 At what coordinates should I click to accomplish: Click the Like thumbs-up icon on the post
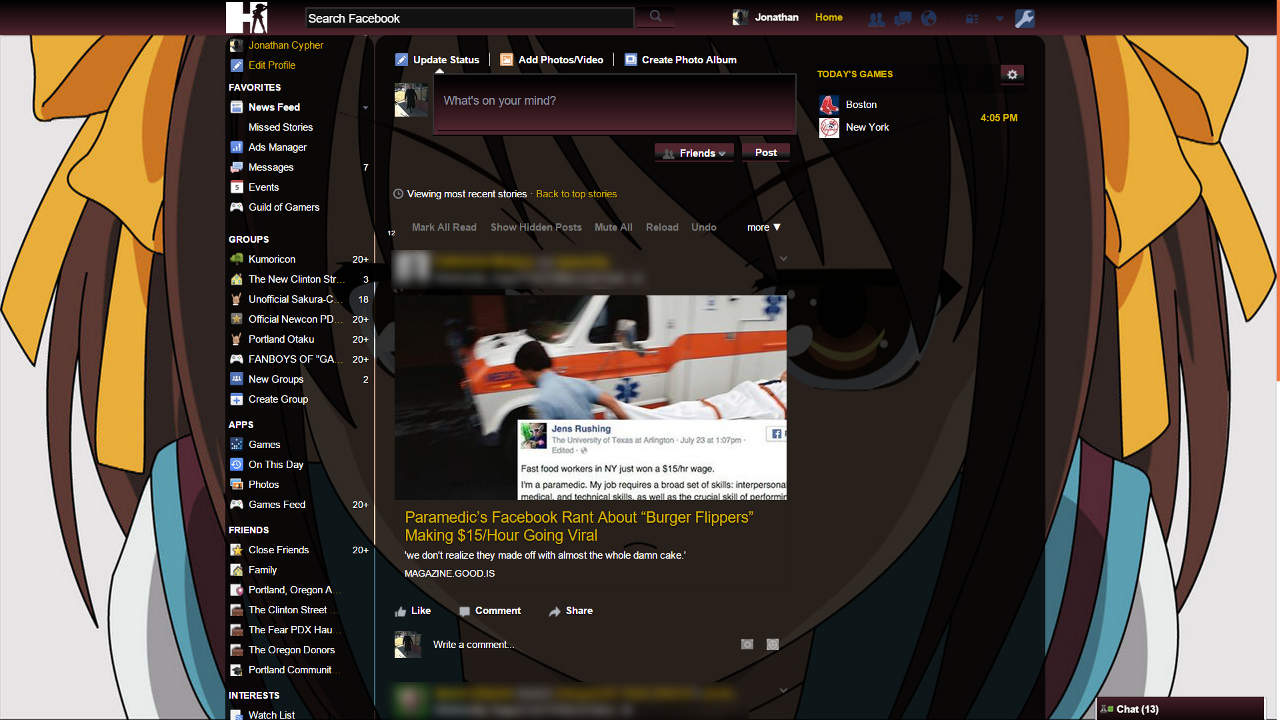[401, 611]
